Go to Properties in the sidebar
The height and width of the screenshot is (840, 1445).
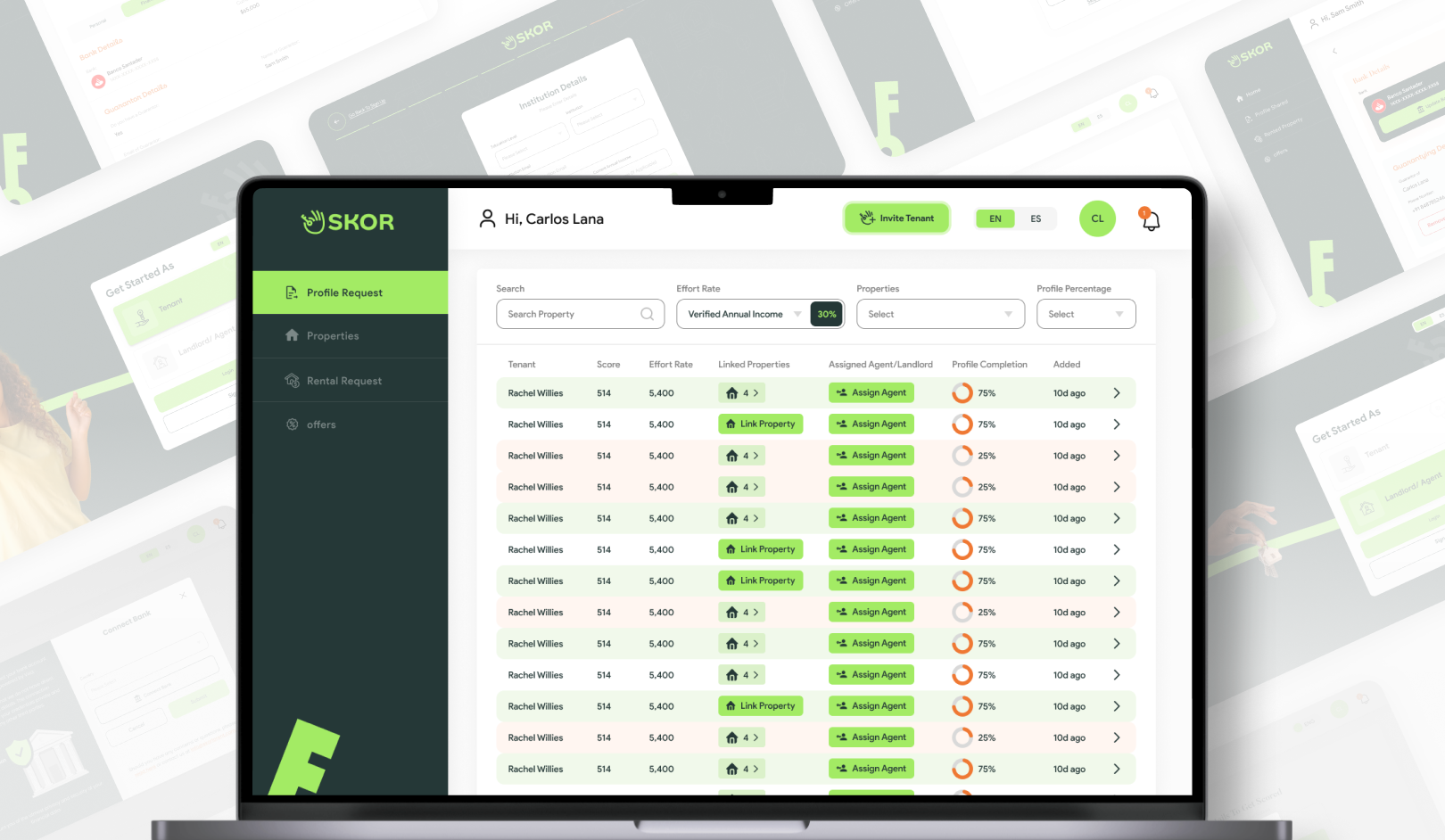click(x=333, y=336)
